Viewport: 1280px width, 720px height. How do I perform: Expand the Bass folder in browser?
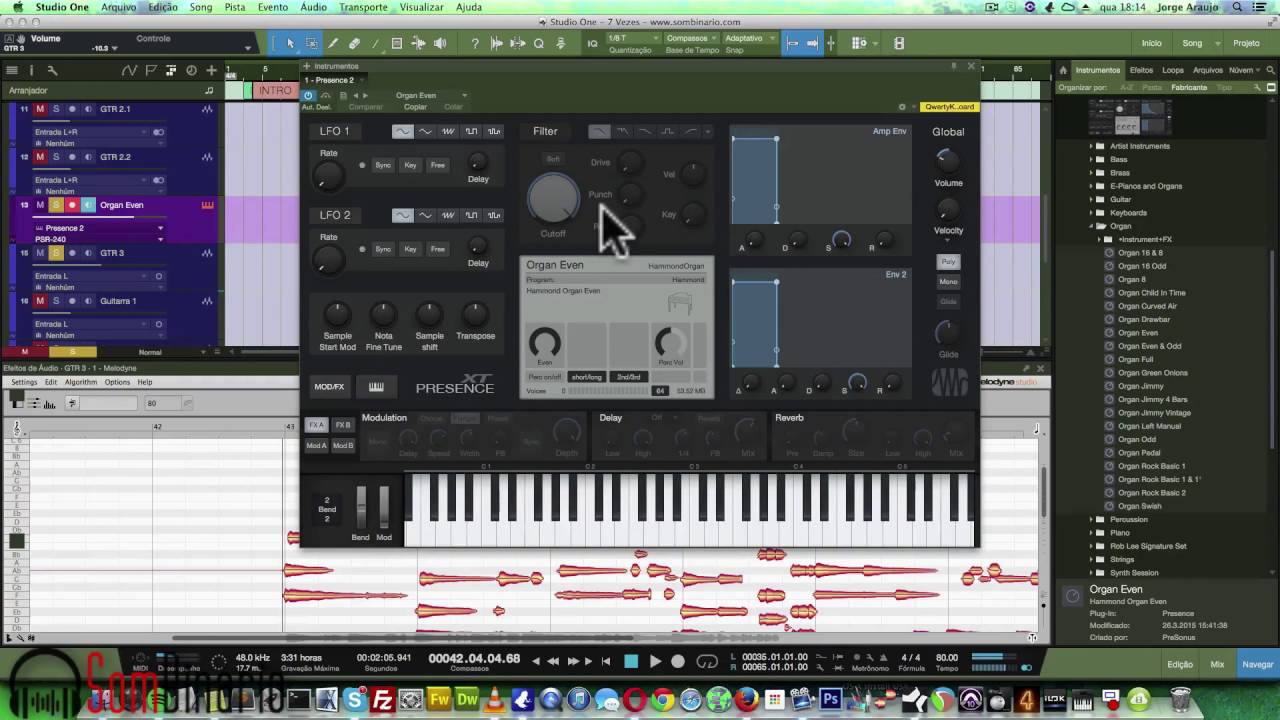tap(1092, 159)
